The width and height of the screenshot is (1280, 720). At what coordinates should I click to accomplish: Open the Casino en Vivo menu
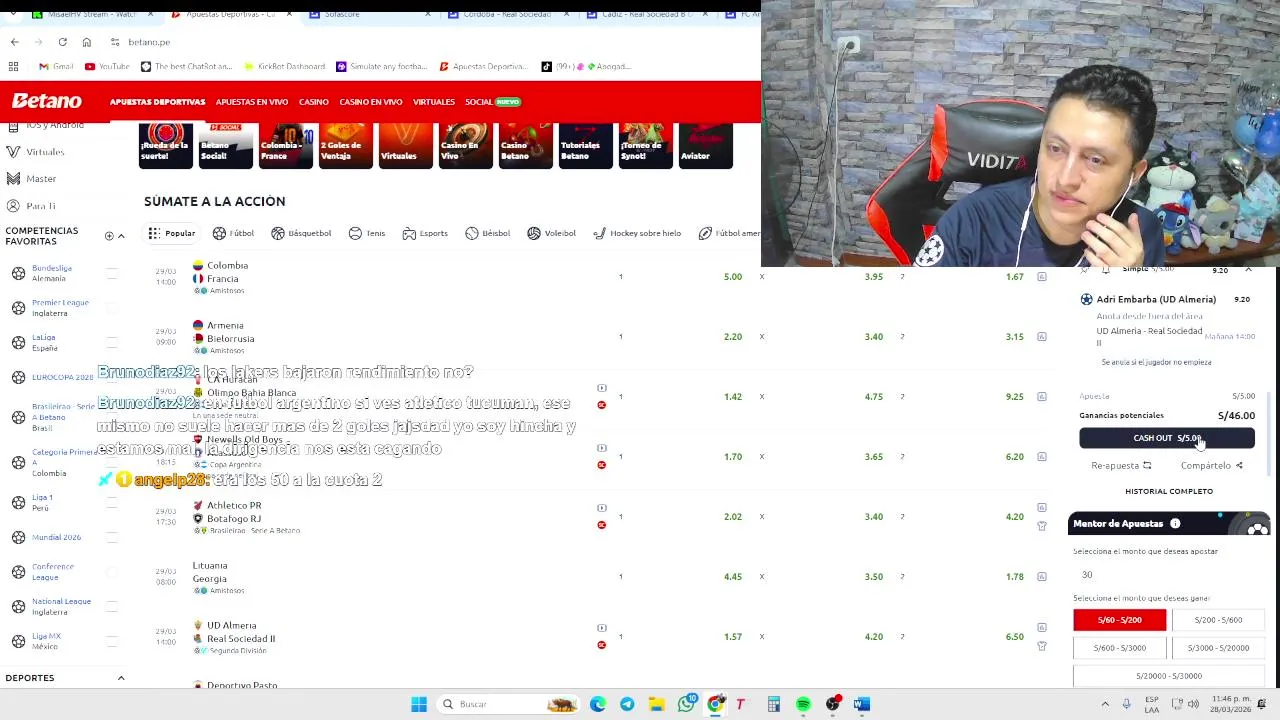click(x=370, y=102)
